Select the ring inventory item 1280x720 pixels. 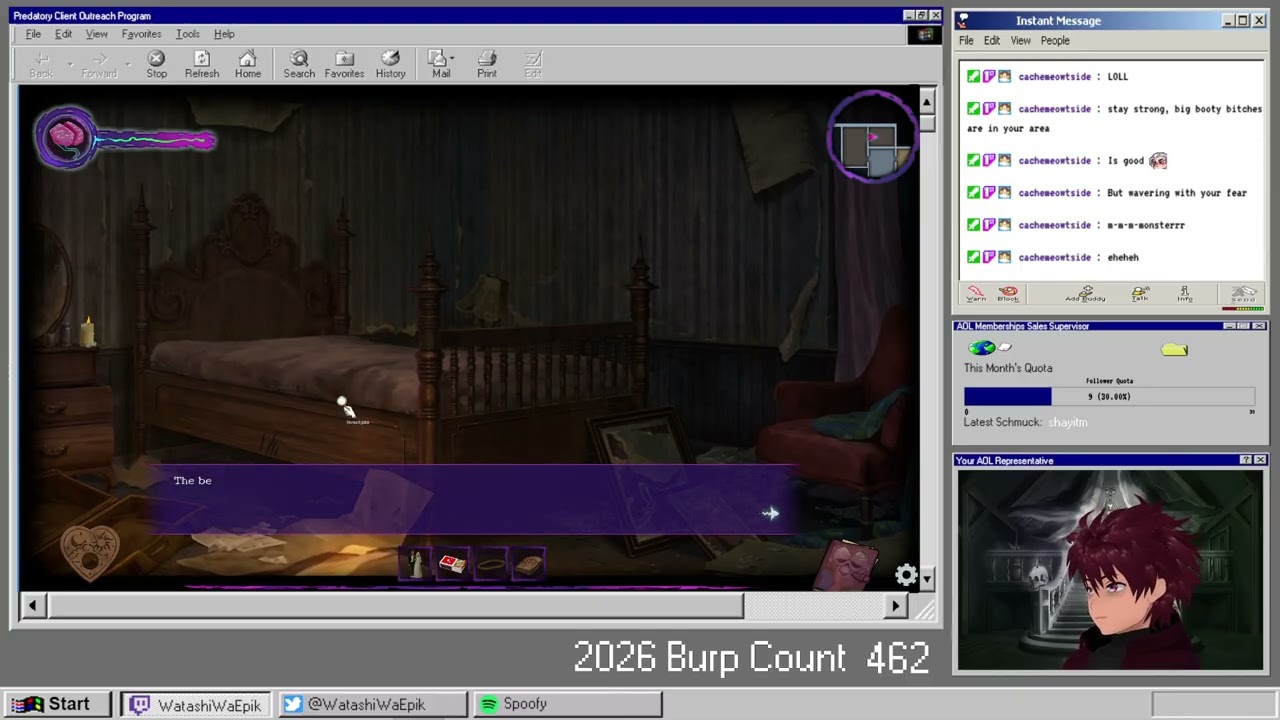pyautogui.click(x=490, y=564)
